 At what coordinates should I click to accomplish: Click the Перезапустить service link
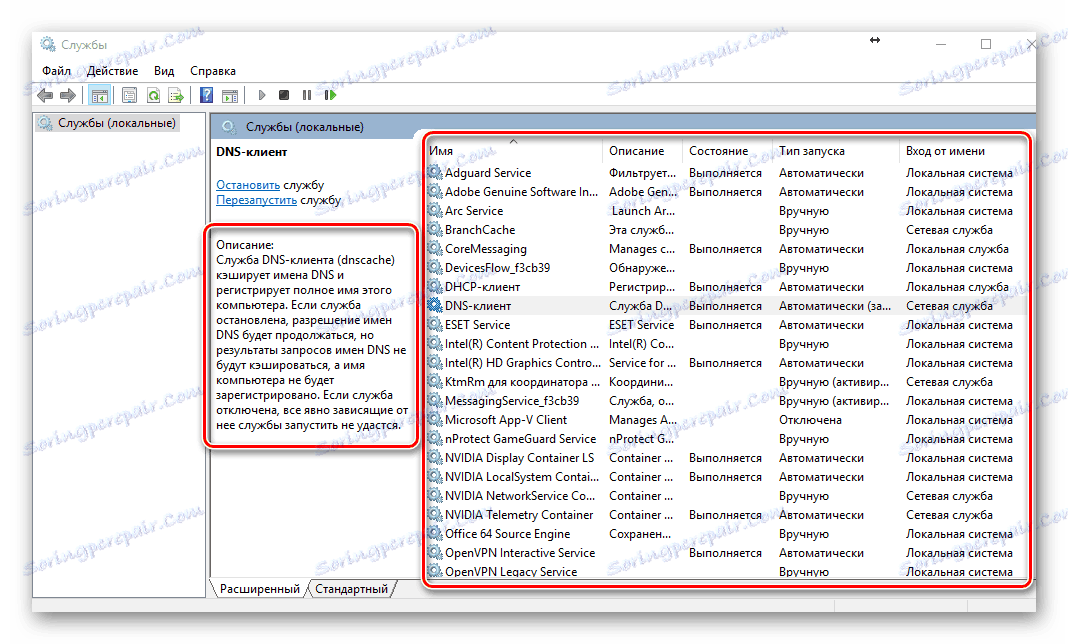[x=256, y=200]
